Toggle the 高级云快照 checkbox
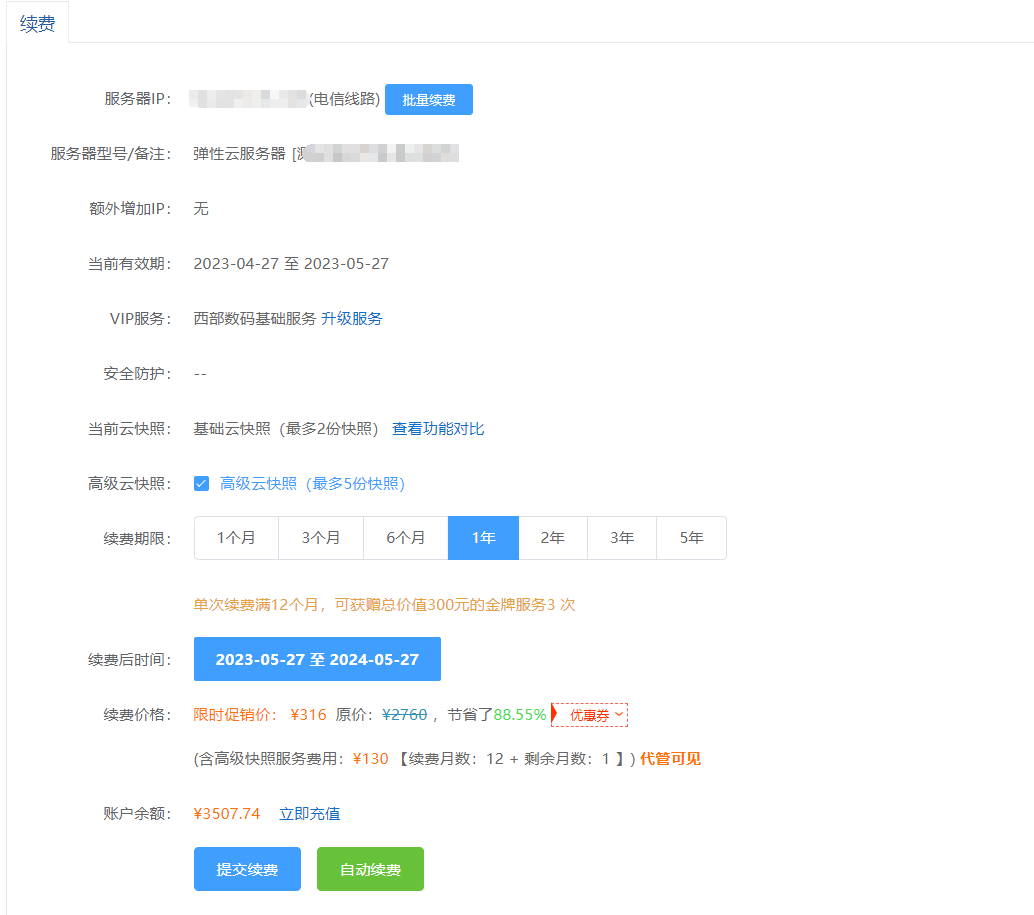Screen dimensions: 1034x915 201,484
